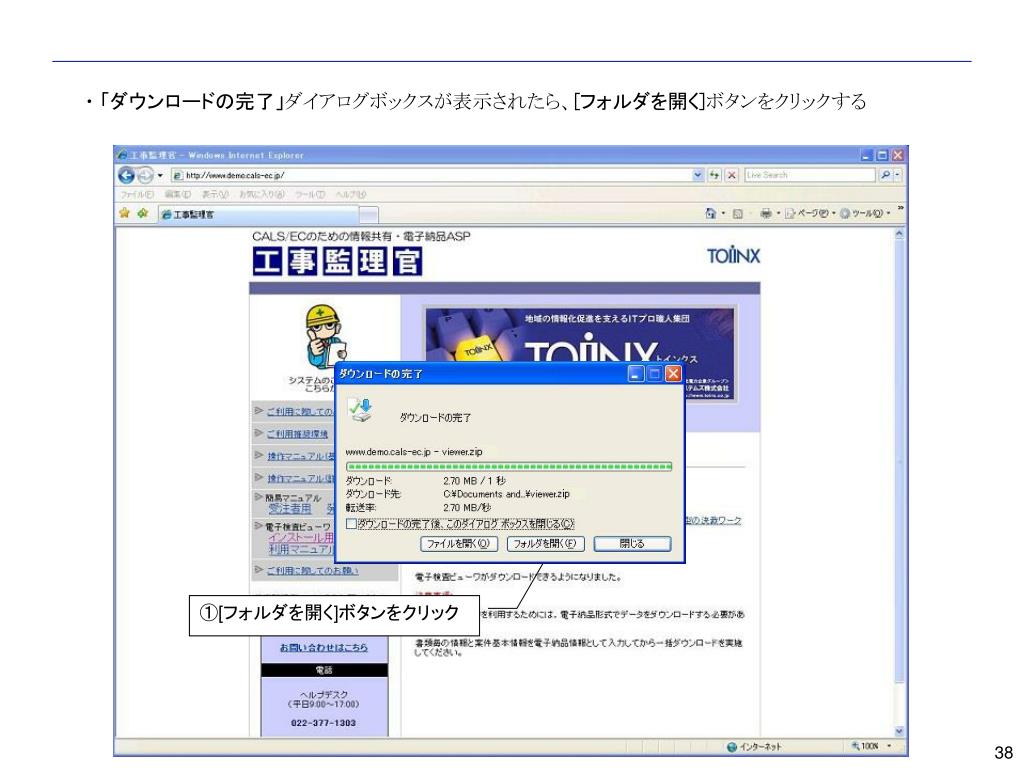
Task: Select the 工事監理官 browser tab
Action: point(259,214)
